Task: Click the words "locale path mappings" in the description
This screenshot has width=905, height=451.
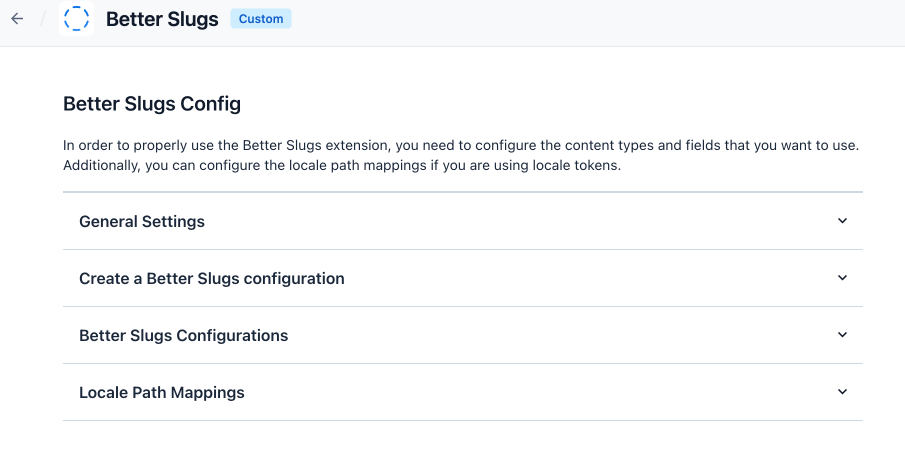Action: [x=331, y=165]
